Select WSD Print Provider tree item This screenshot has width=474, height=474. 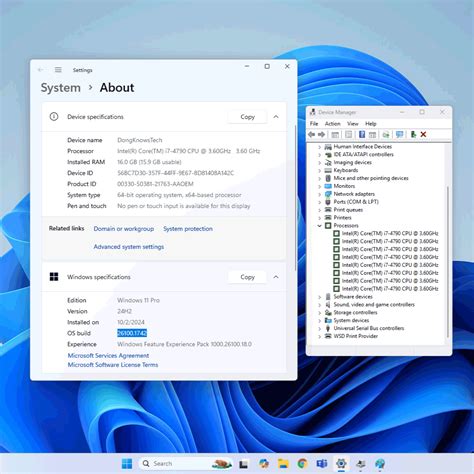coord(356,336)
